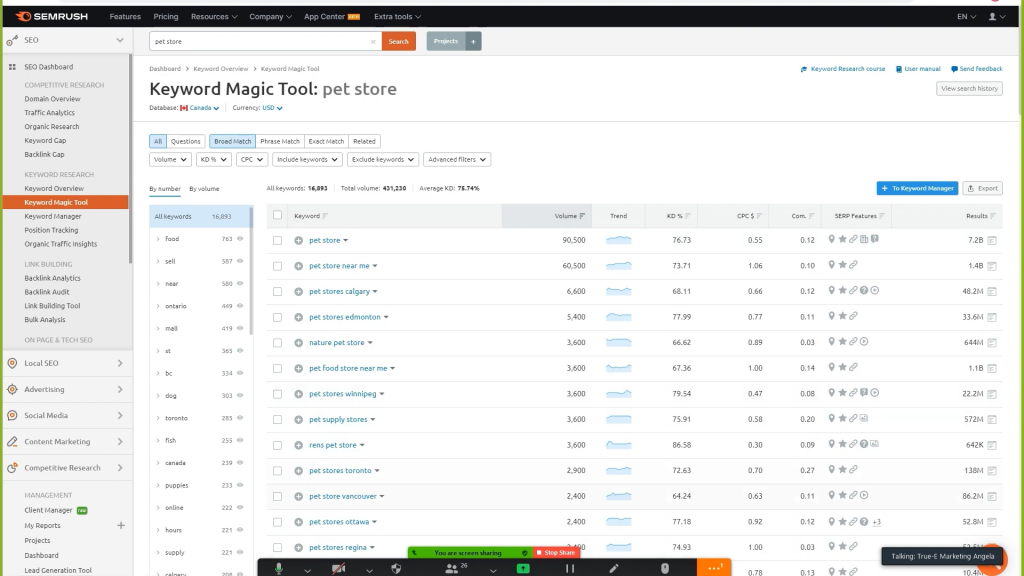Switch to the Phrase Match tab
Viewport: 1024px width, 576px height.
(x=280, y=141)
